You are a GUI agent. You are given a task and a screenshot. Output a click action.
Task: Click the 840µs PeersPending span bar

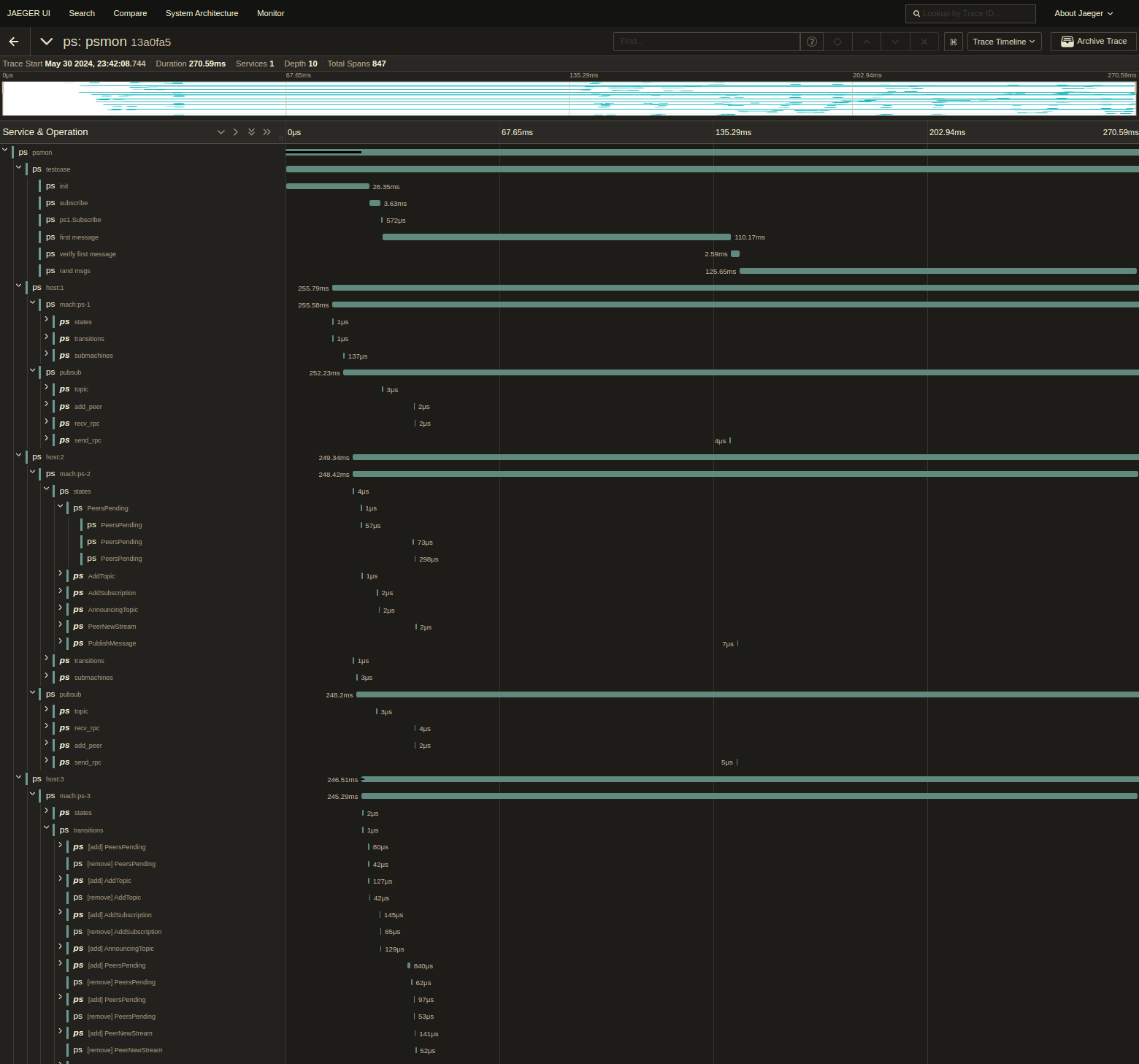point(409,965)
